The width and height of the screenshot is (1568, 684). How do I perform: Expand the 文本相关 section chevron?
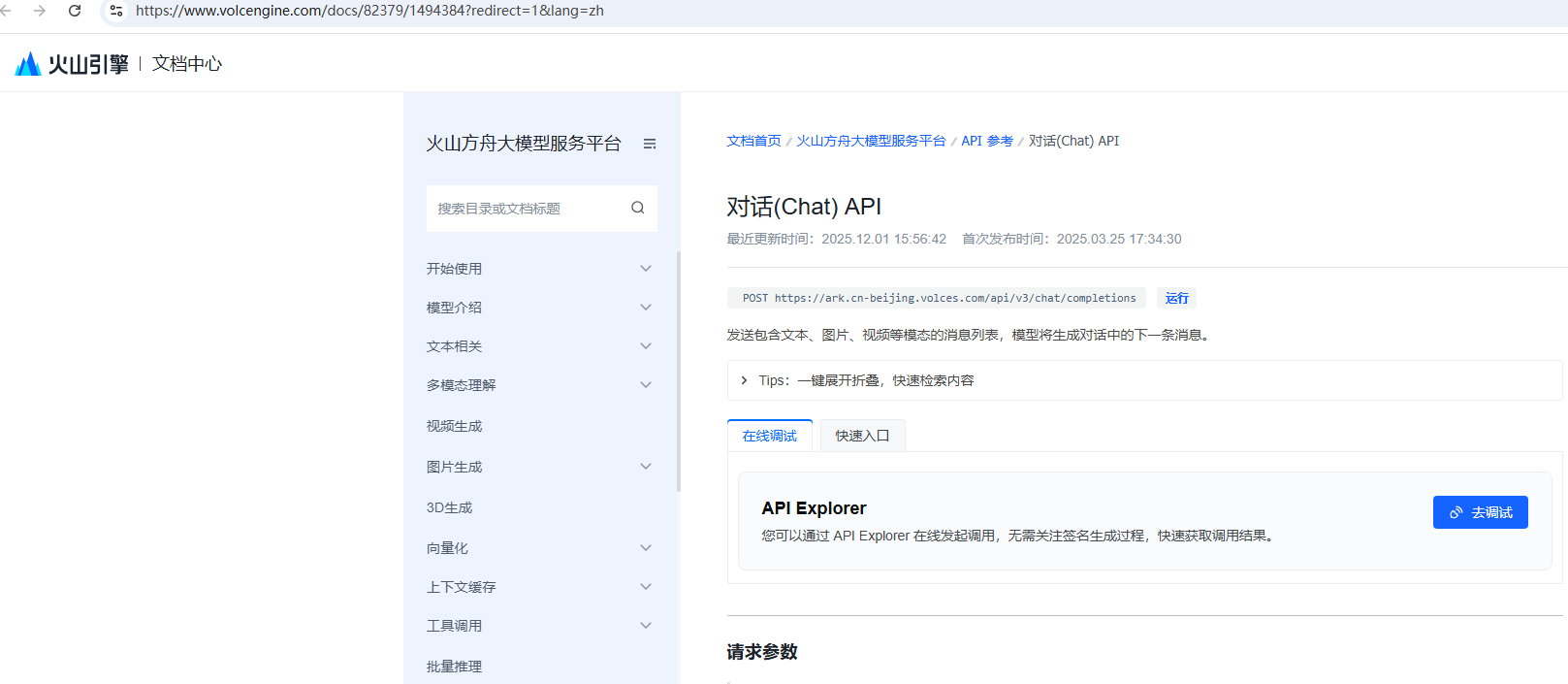(646, 346)
